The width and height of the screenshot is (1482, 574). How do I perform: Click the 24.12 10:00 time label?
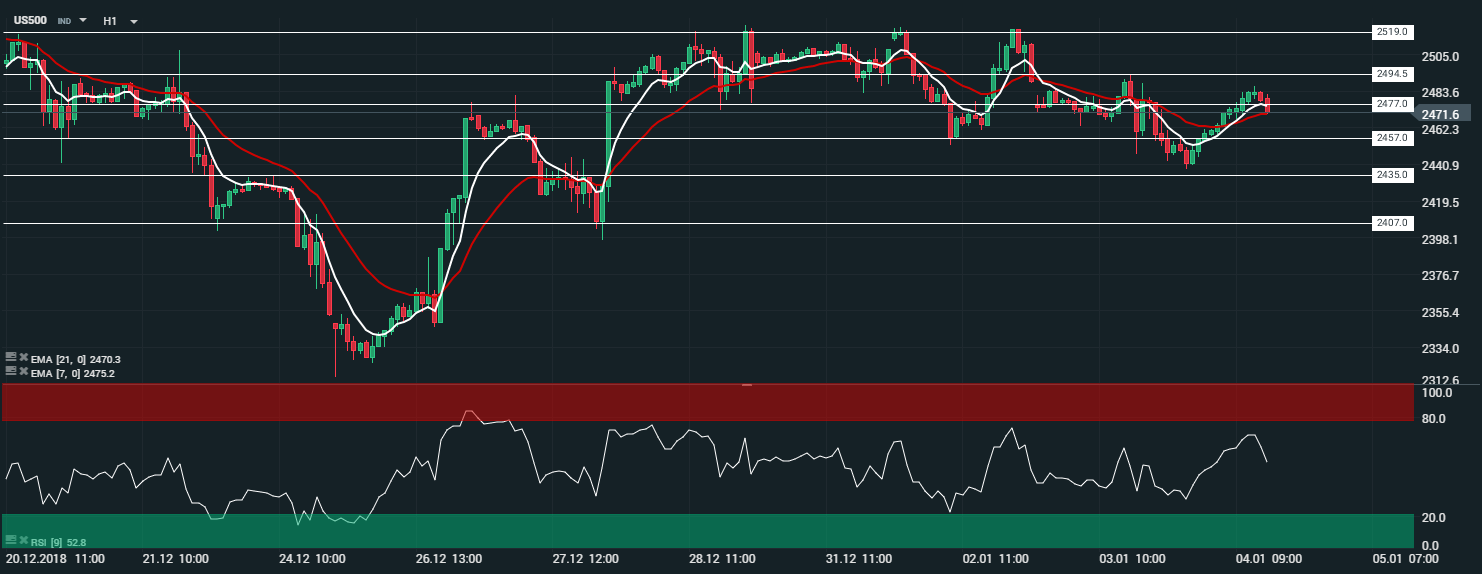tap(312, 559)
